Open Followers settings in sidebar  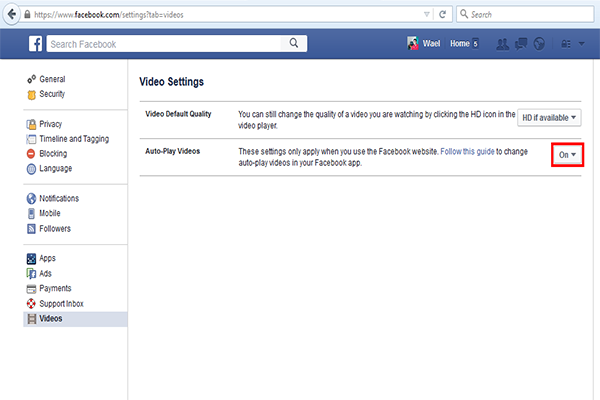tap(55, 229)
